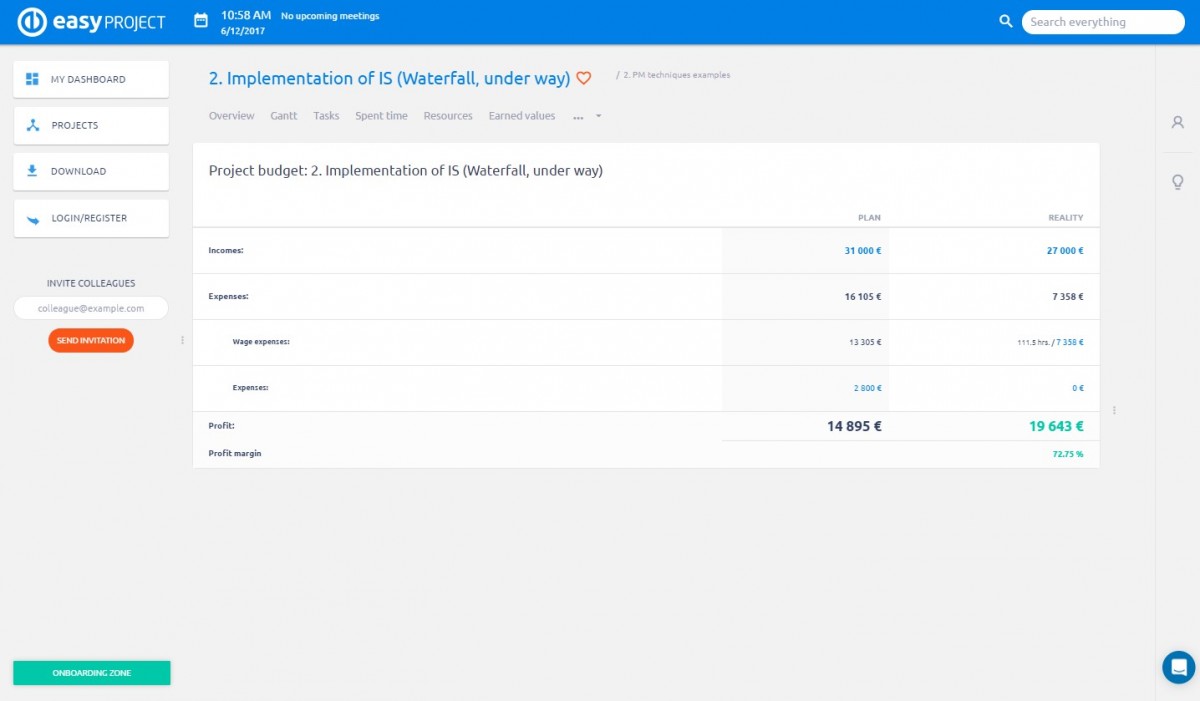
Task: Follow the PM techniques examples breadcrumb link
Action: tap(676, 75)
